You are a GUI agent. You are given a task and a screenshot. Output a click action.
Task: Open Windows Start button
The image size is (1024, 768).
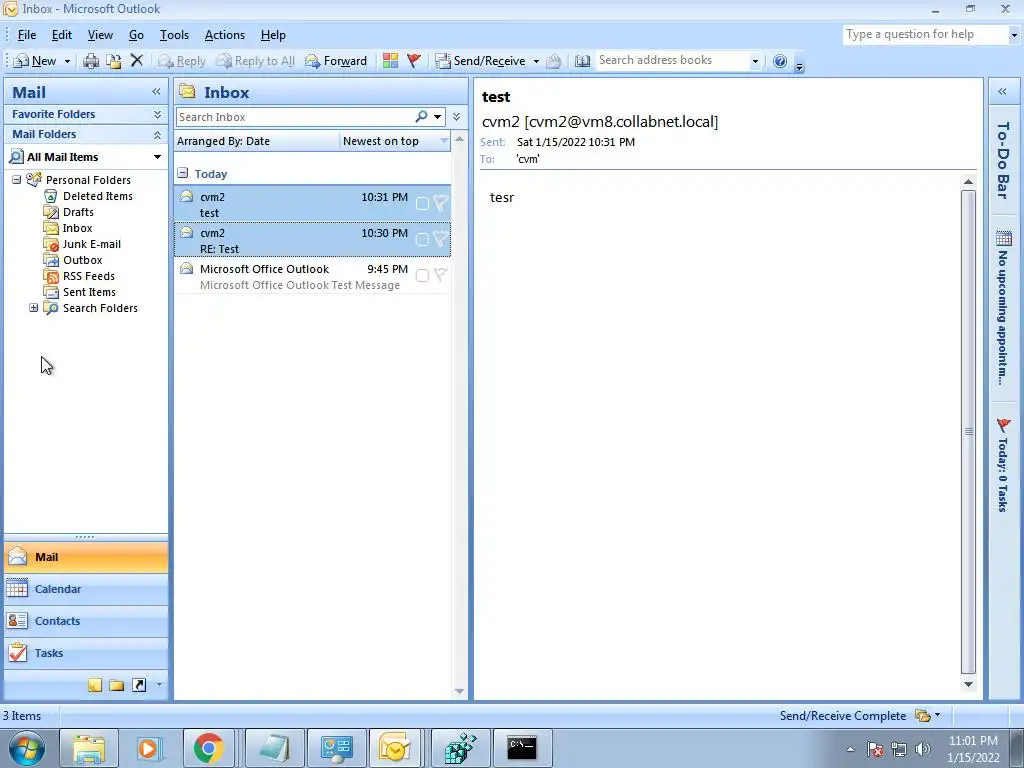(x=27, y=748)
